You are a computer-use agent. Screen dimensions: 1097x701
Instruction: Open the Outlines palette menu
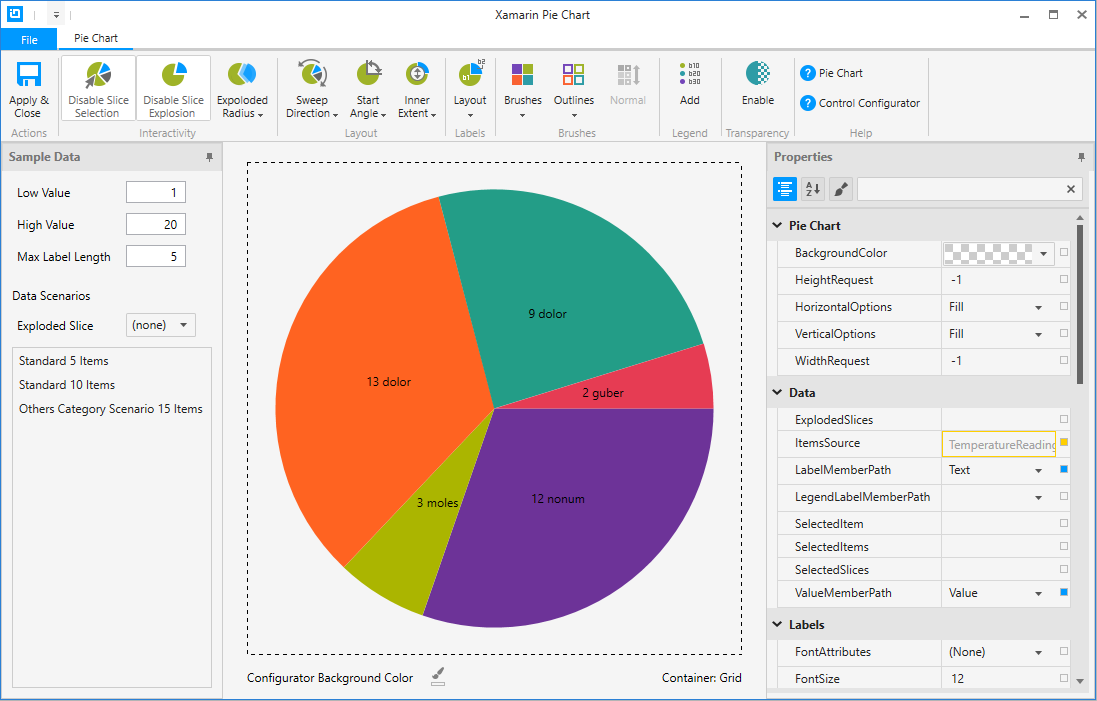tap(574, 89)
